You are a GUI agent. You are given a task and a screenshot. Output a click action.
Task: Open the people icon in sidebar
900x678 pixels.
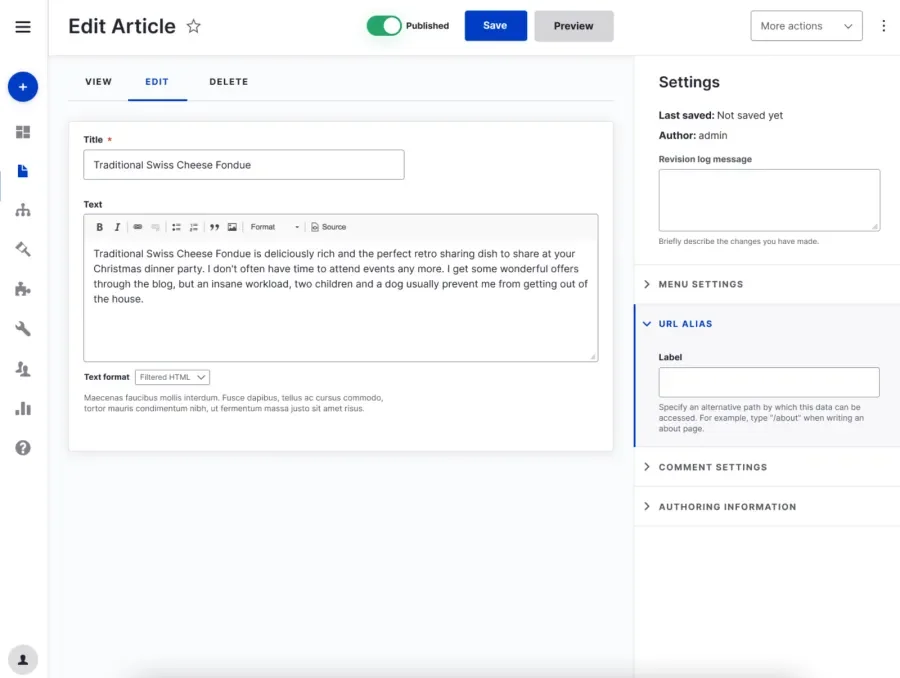[23, 369]
